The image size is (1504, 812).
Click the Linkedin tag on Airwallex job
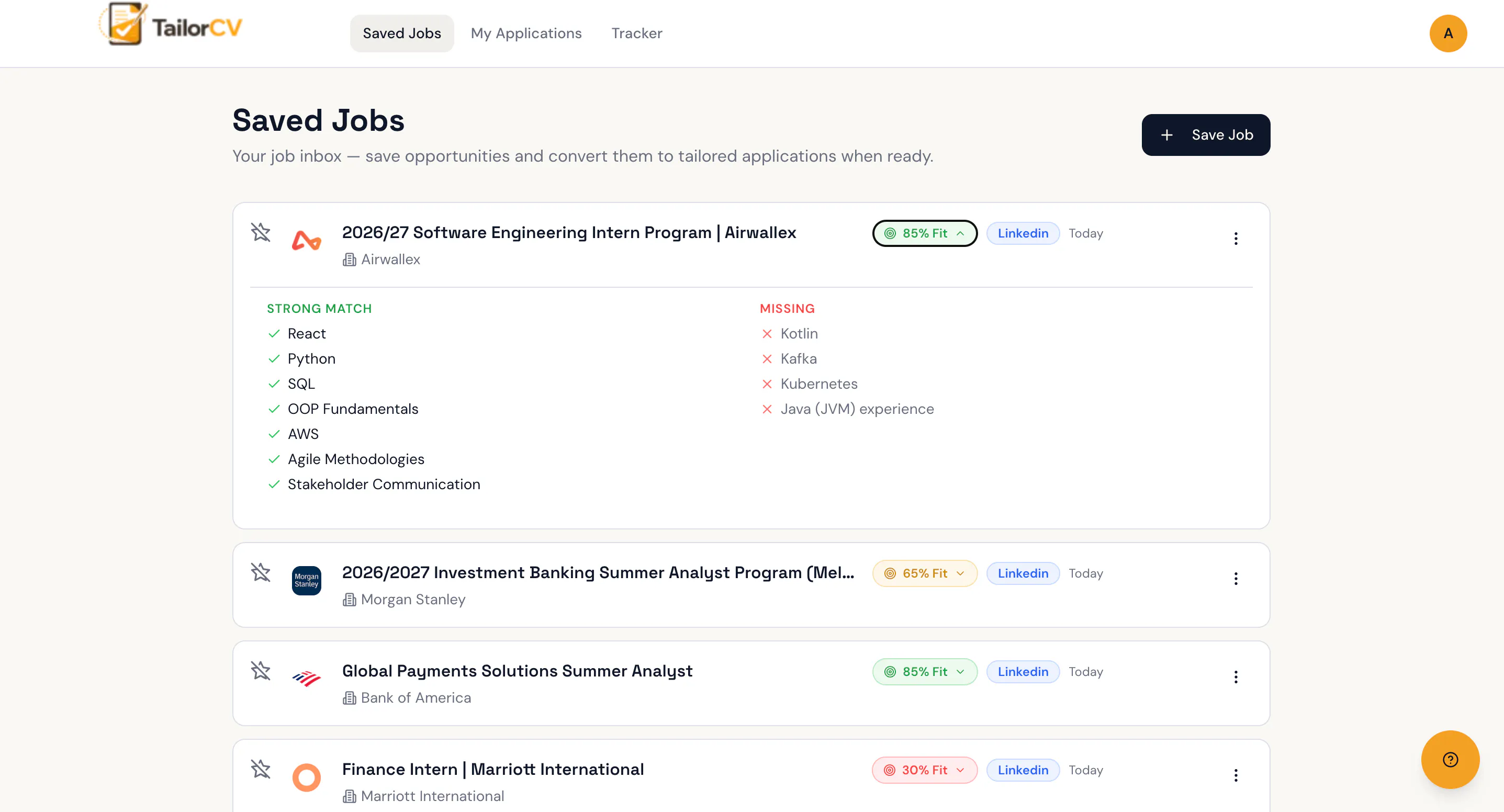(1023, 233)
